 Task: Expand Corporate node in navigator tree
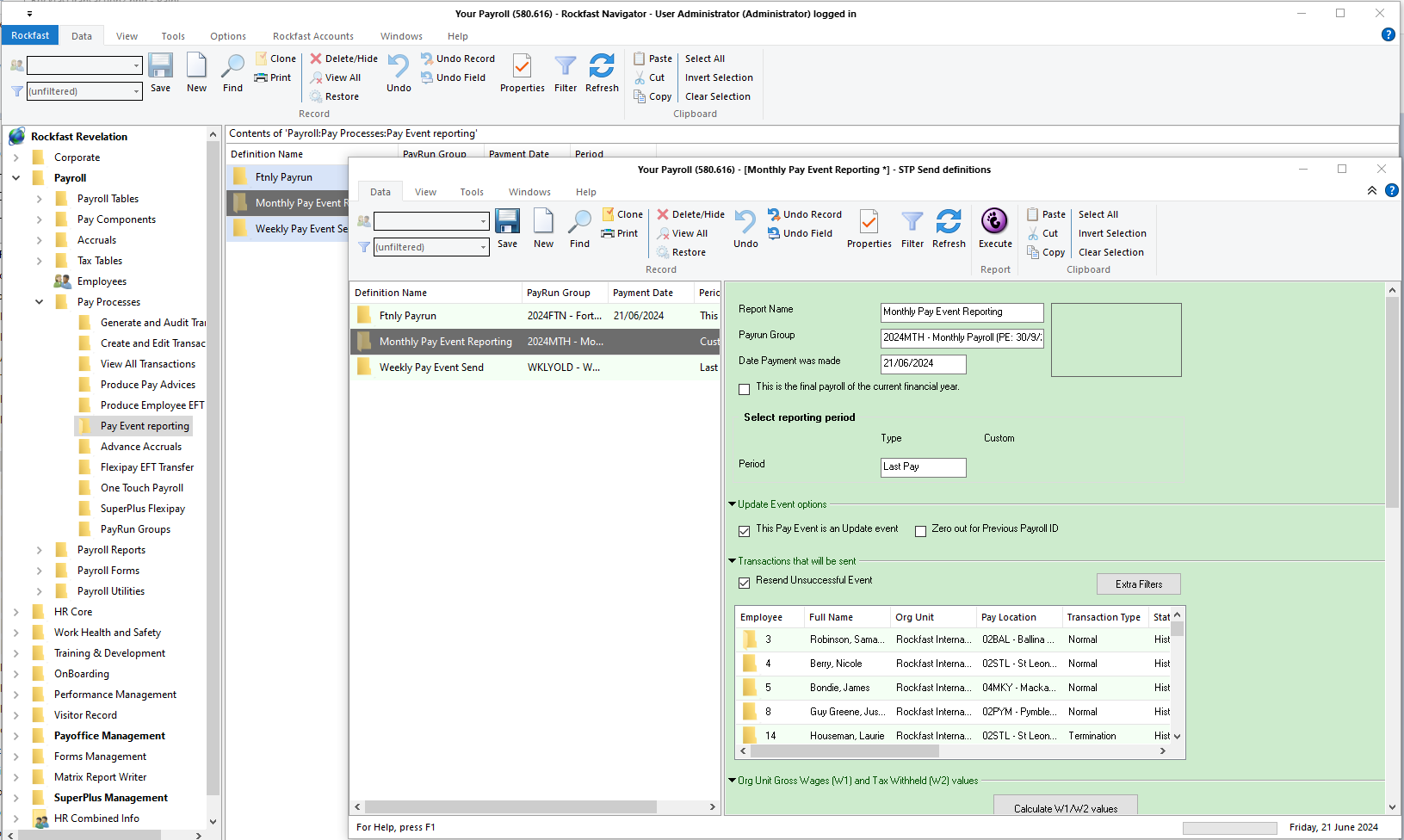pos(15,157)
